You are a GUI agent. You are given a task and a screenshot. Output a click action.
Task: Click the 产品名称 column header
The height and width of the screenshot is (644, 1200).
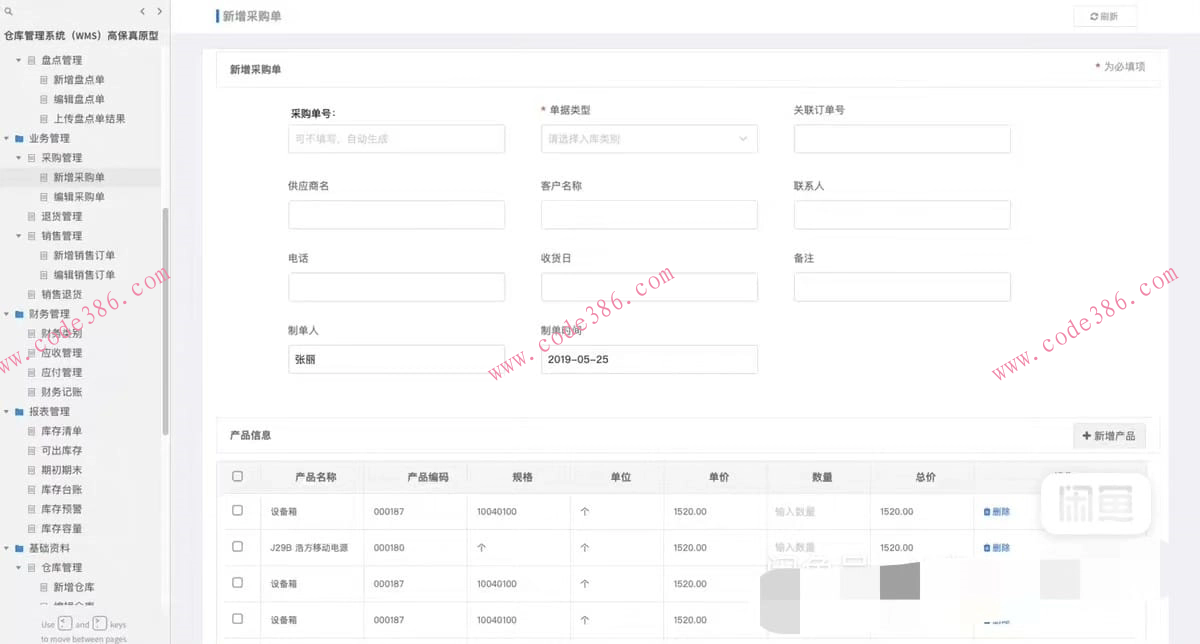[316, 477]
